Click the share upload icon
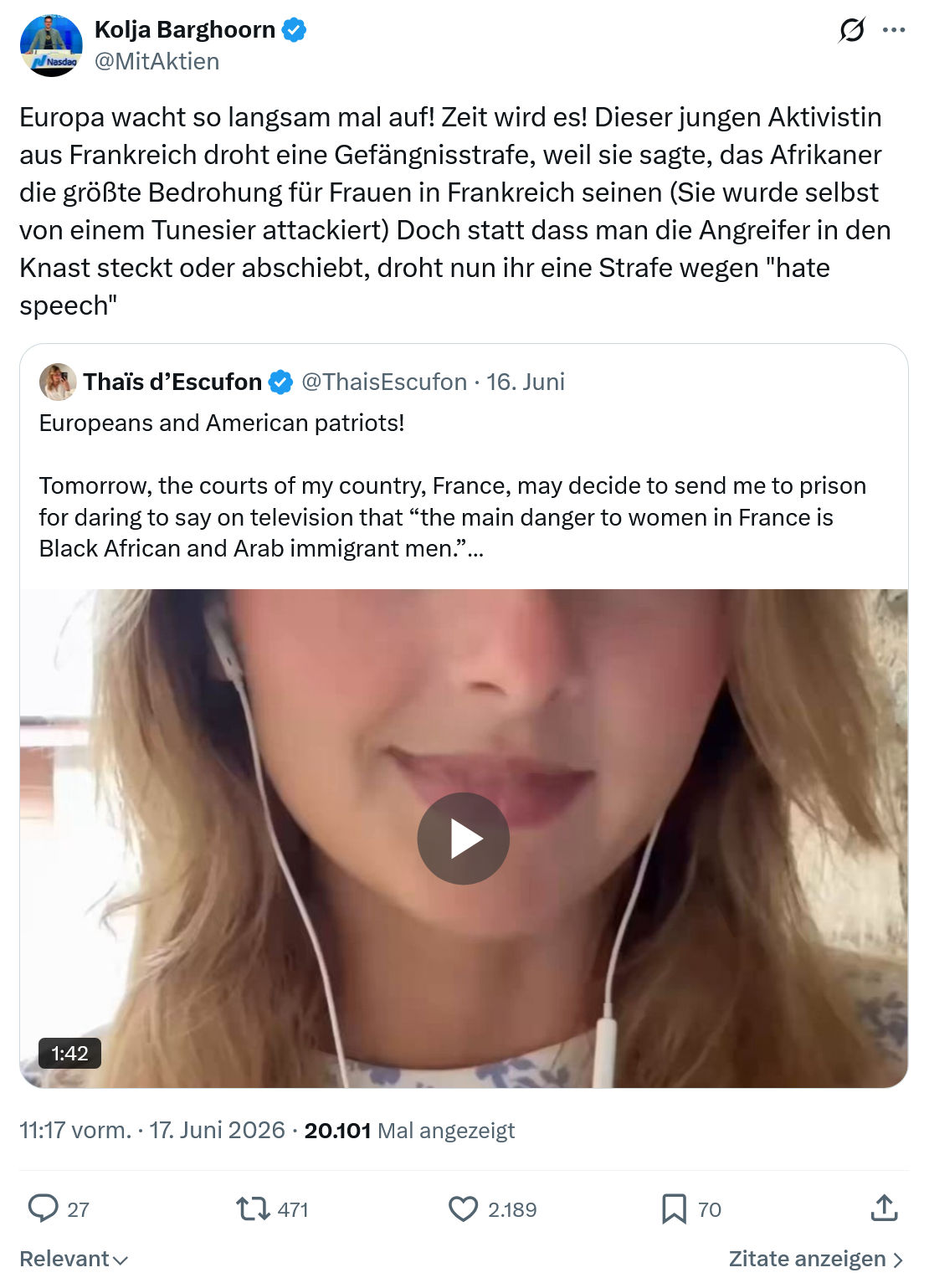 (885, 1208)
